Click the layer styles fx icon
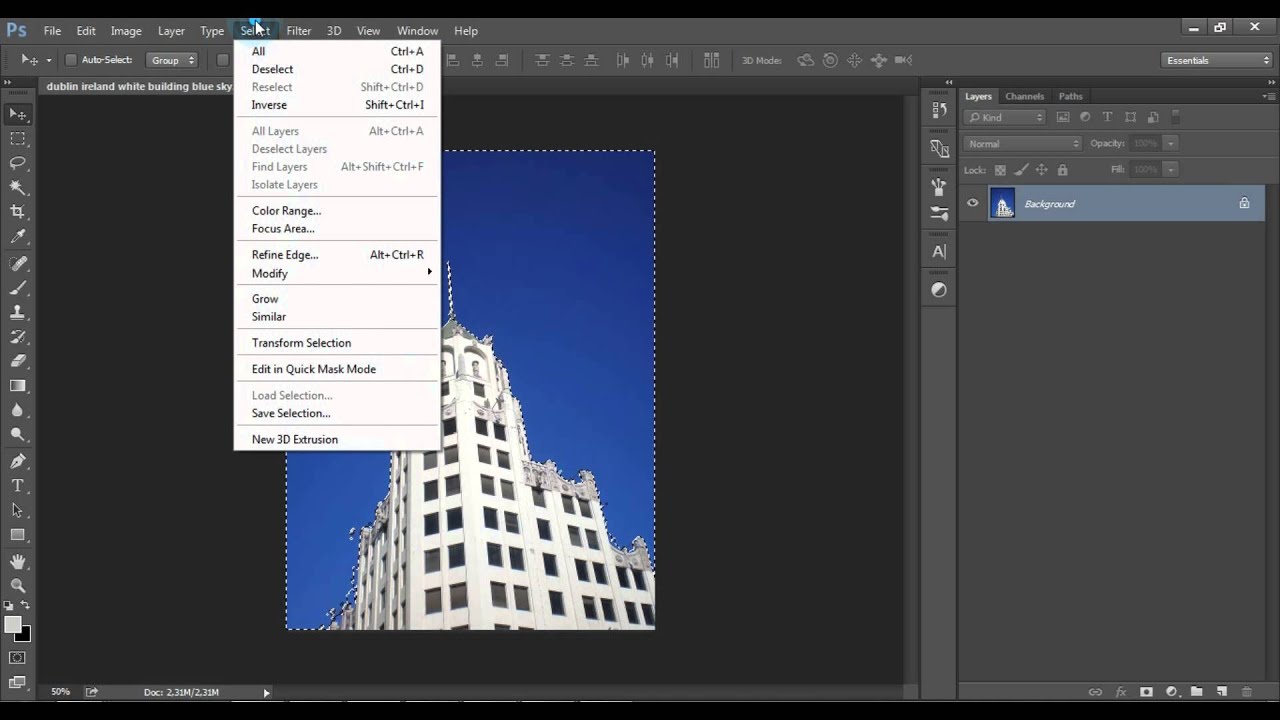Image resolution: width=1280 pixels, height=720 pixels. pyautogui.click(x=1121, y=692)
